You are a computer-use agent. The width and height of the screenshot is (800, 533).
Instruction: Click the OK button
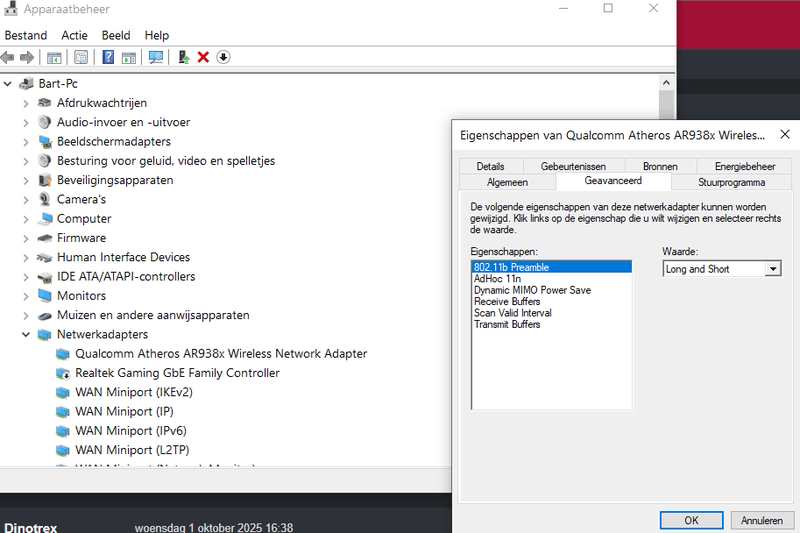(691, 520)
